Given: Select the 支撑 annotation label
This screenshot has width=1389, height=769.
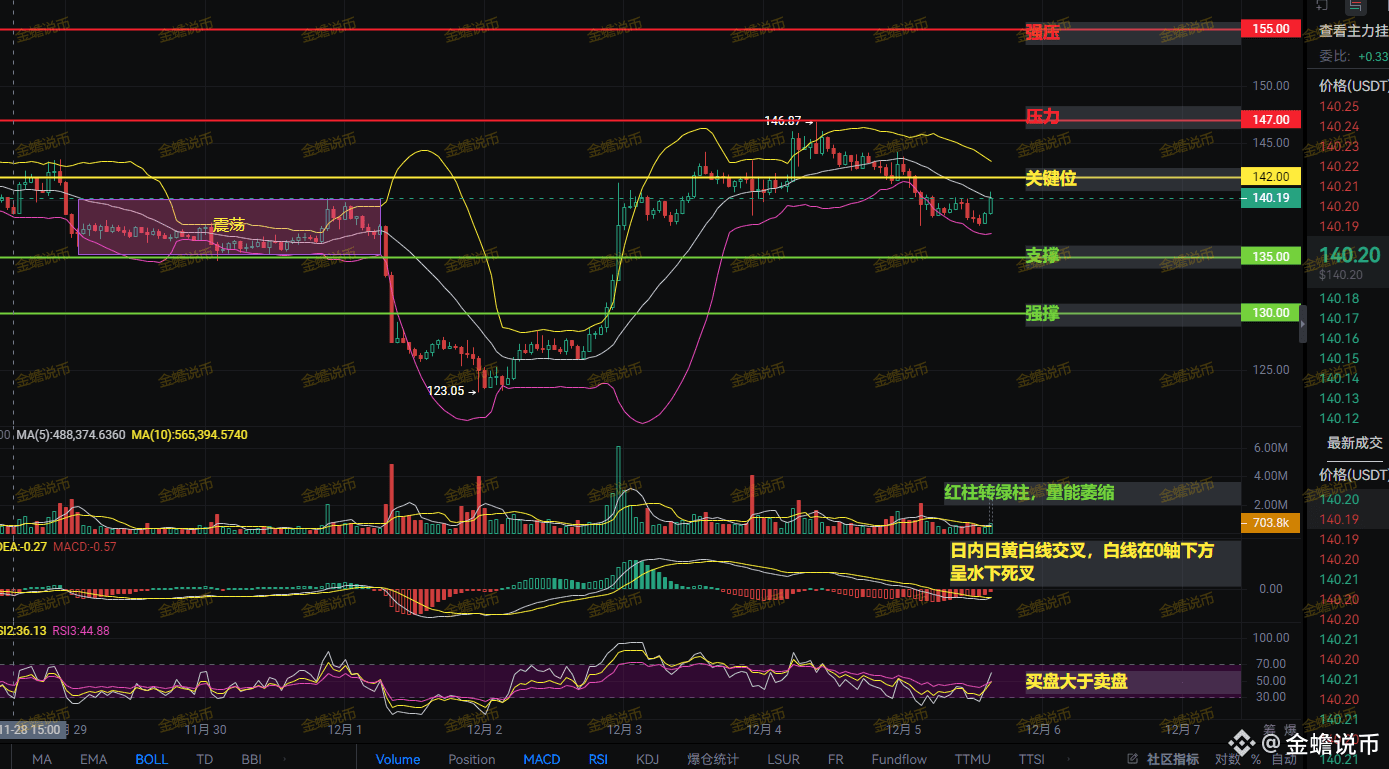Looking at the screenshot, I should [1042, 256].
